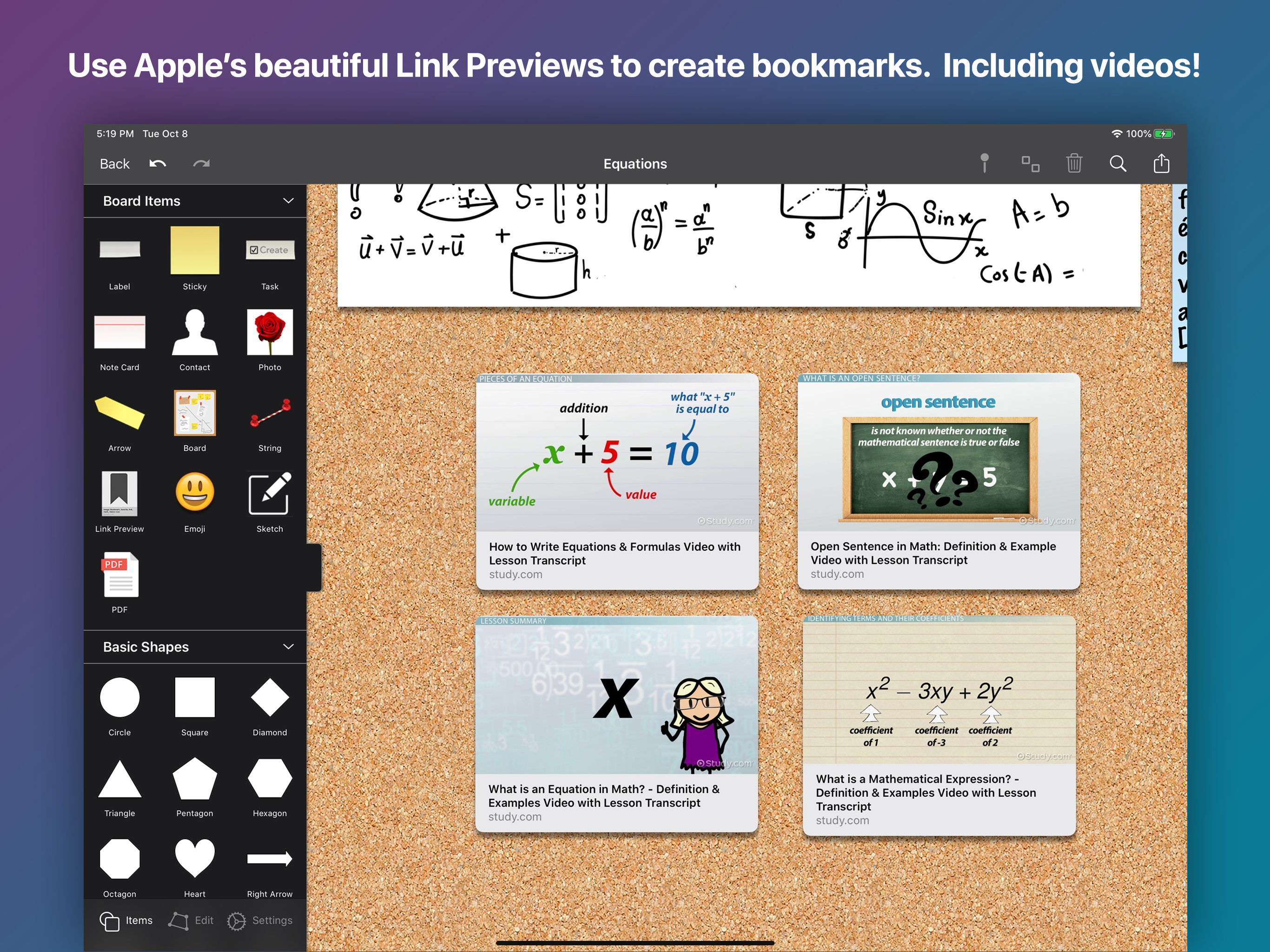The width and height of the screenshot is (1270, 952).
Task: Collapse the Board Items section
Action: (x=288, y=201)
